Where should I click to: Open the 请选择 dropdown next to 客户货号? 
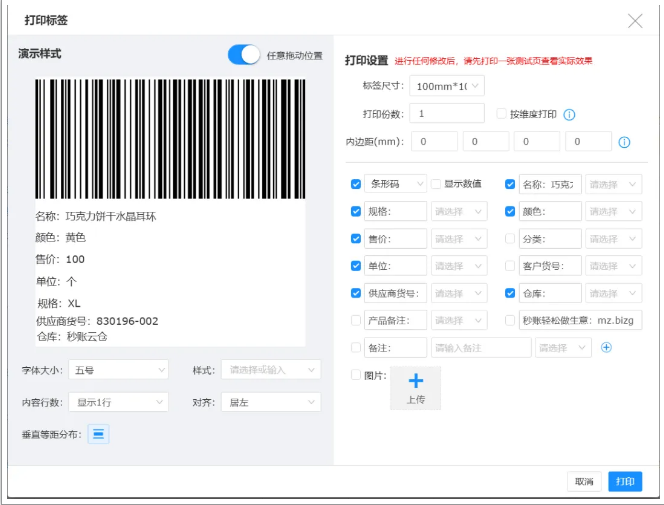(x=613, y=266)
